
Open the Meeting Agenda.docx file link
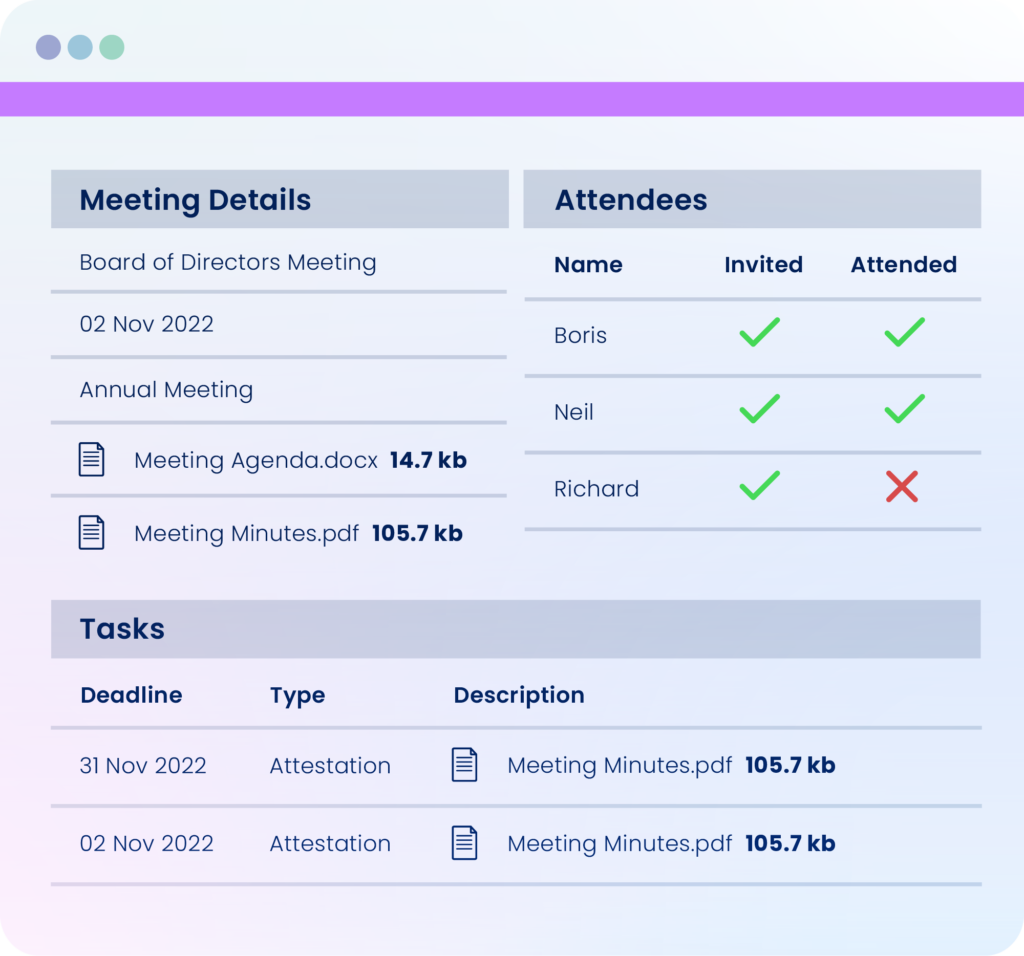coord(256,460)
